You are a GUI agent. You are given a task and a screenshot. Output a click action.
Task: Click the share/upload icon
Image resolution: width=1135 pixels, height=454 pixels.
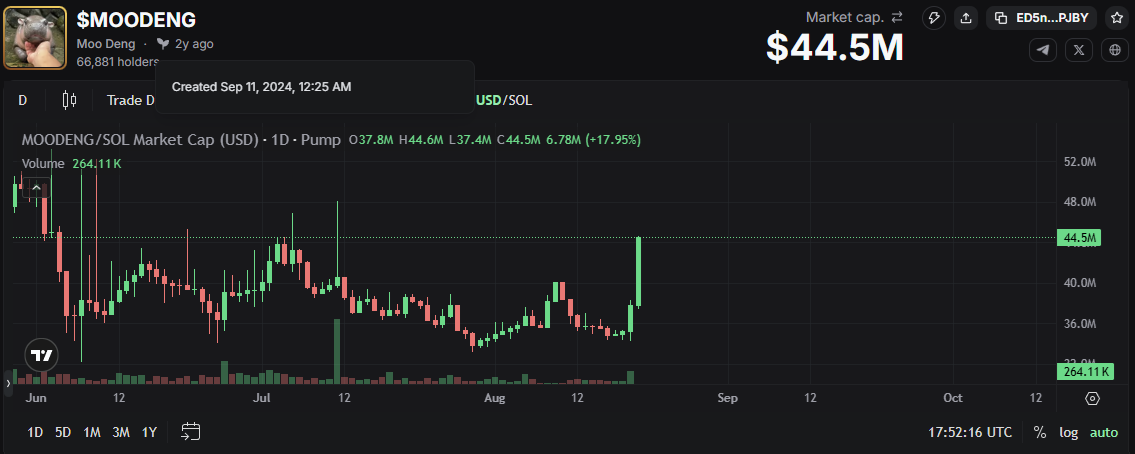coord(966,18)
